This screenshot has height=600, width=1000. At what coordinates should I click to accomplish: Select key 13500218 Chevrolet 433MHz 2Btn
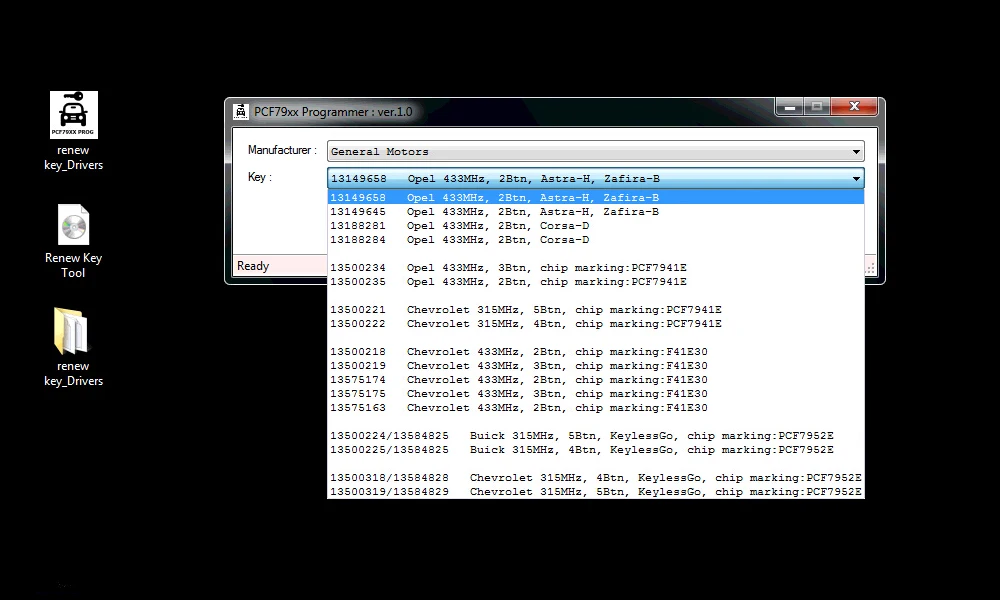point(596,352)
